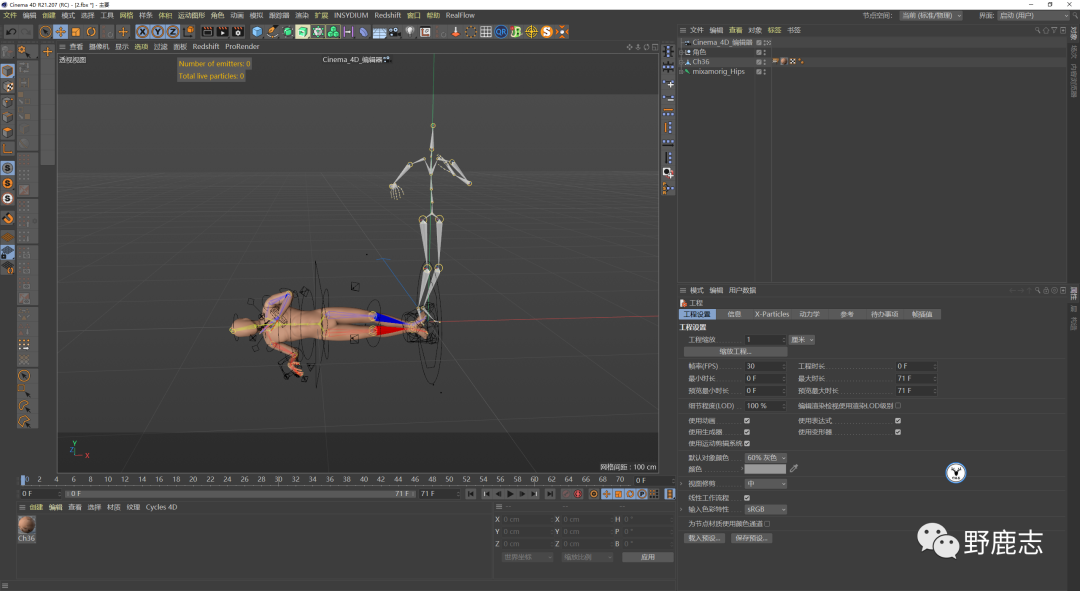Click the gray 颜色 color swatch

765,468
